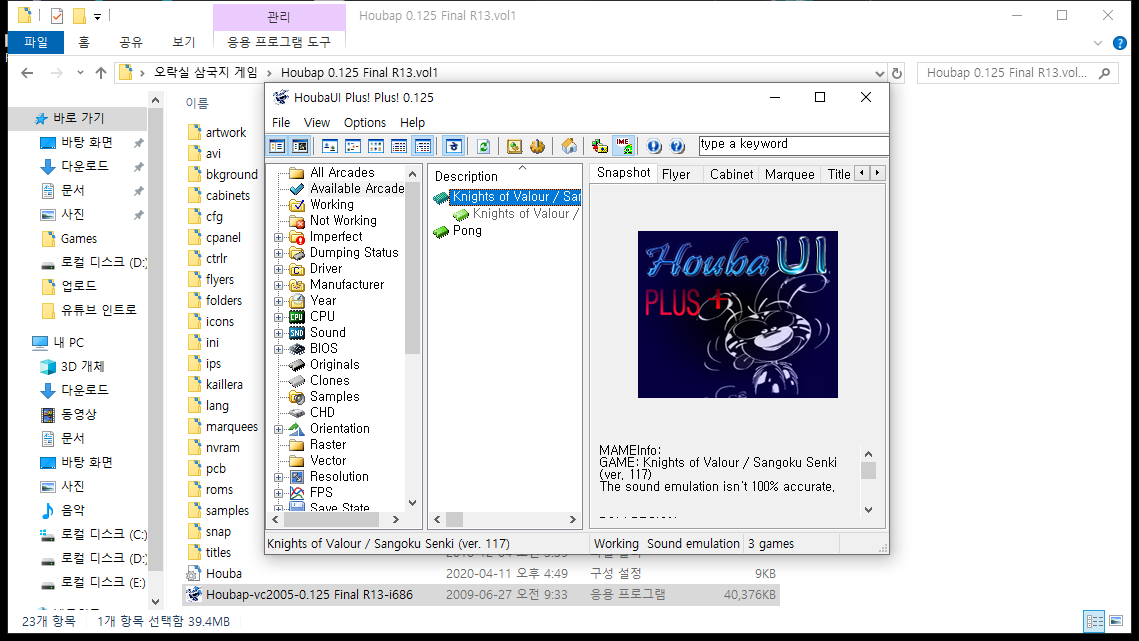Click the folder with arrows toolbar icon
The image size is (1139, 641).
[599, 146]
